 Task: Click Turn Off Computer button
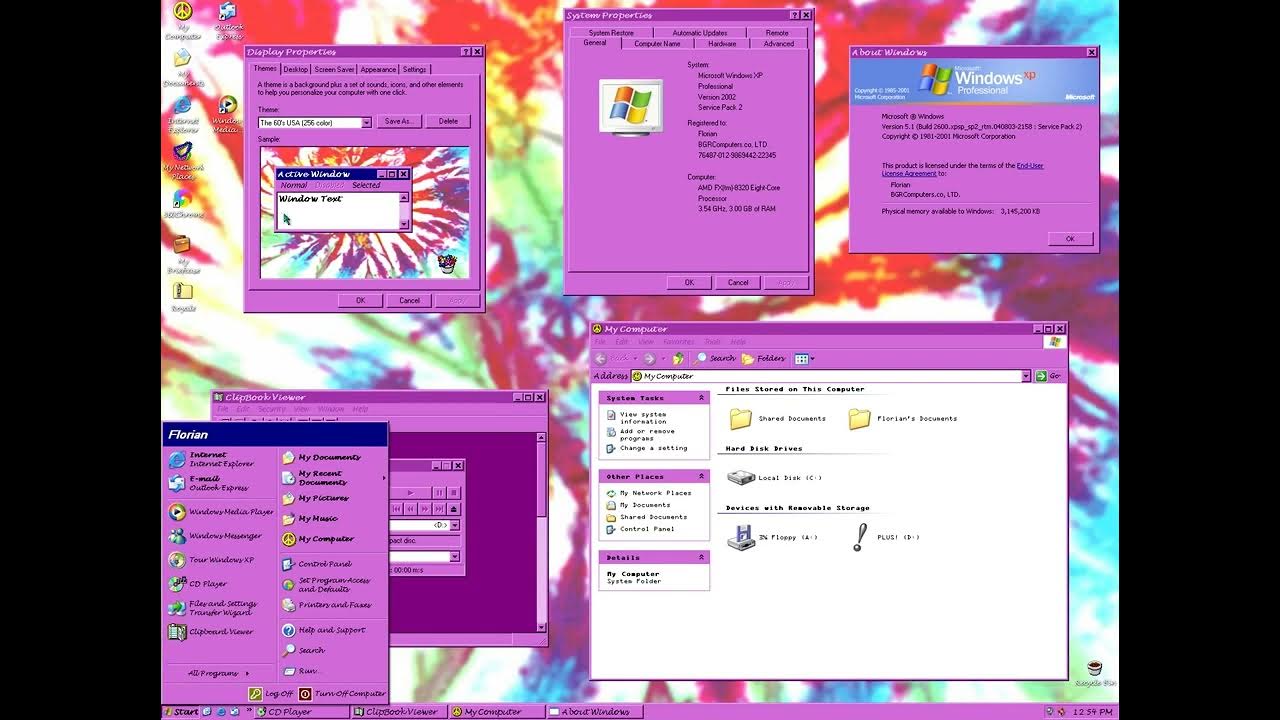342,693
